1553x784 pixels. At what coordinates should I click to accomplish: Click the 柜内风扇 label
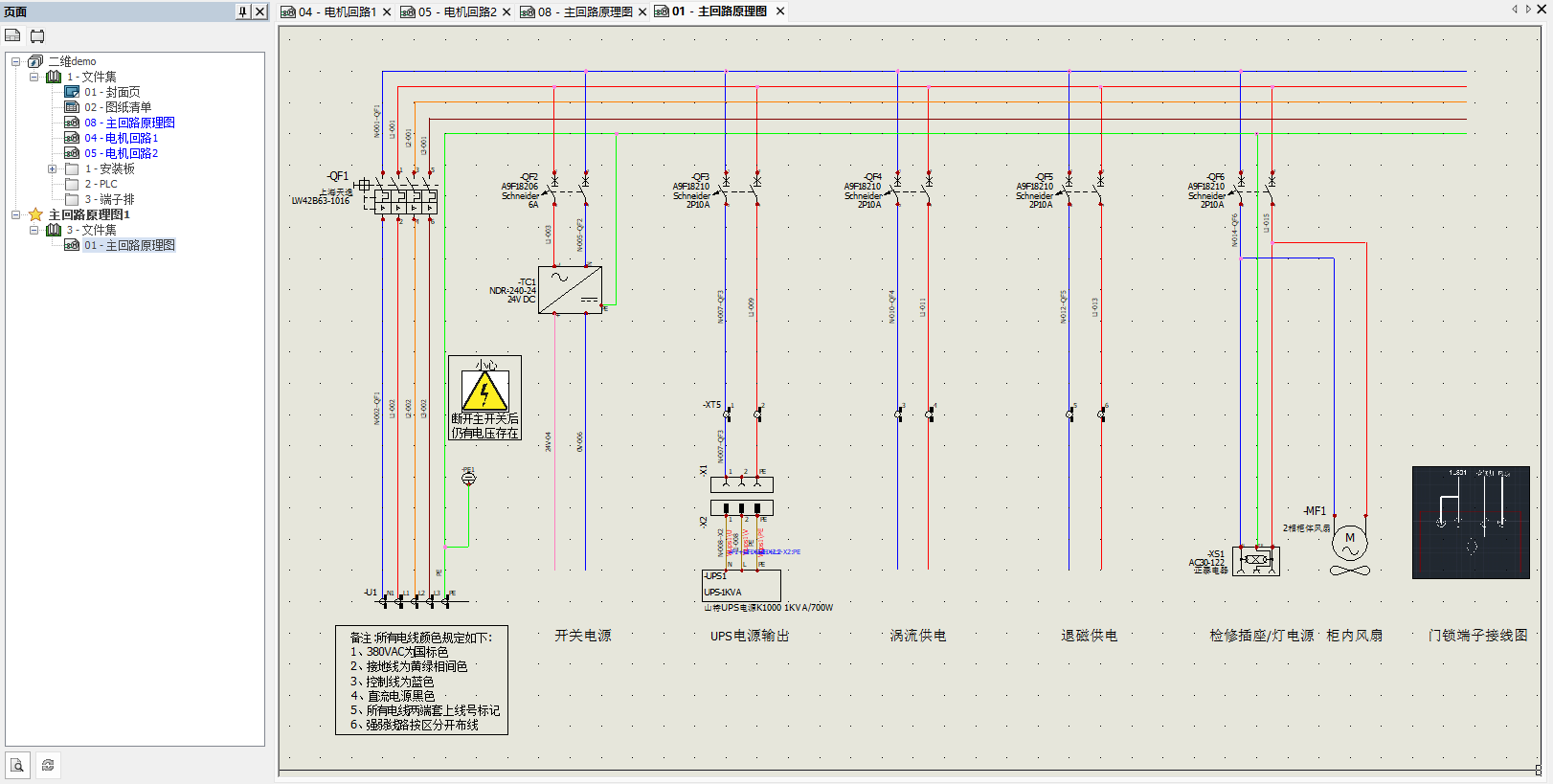(x=1355, y=636)
